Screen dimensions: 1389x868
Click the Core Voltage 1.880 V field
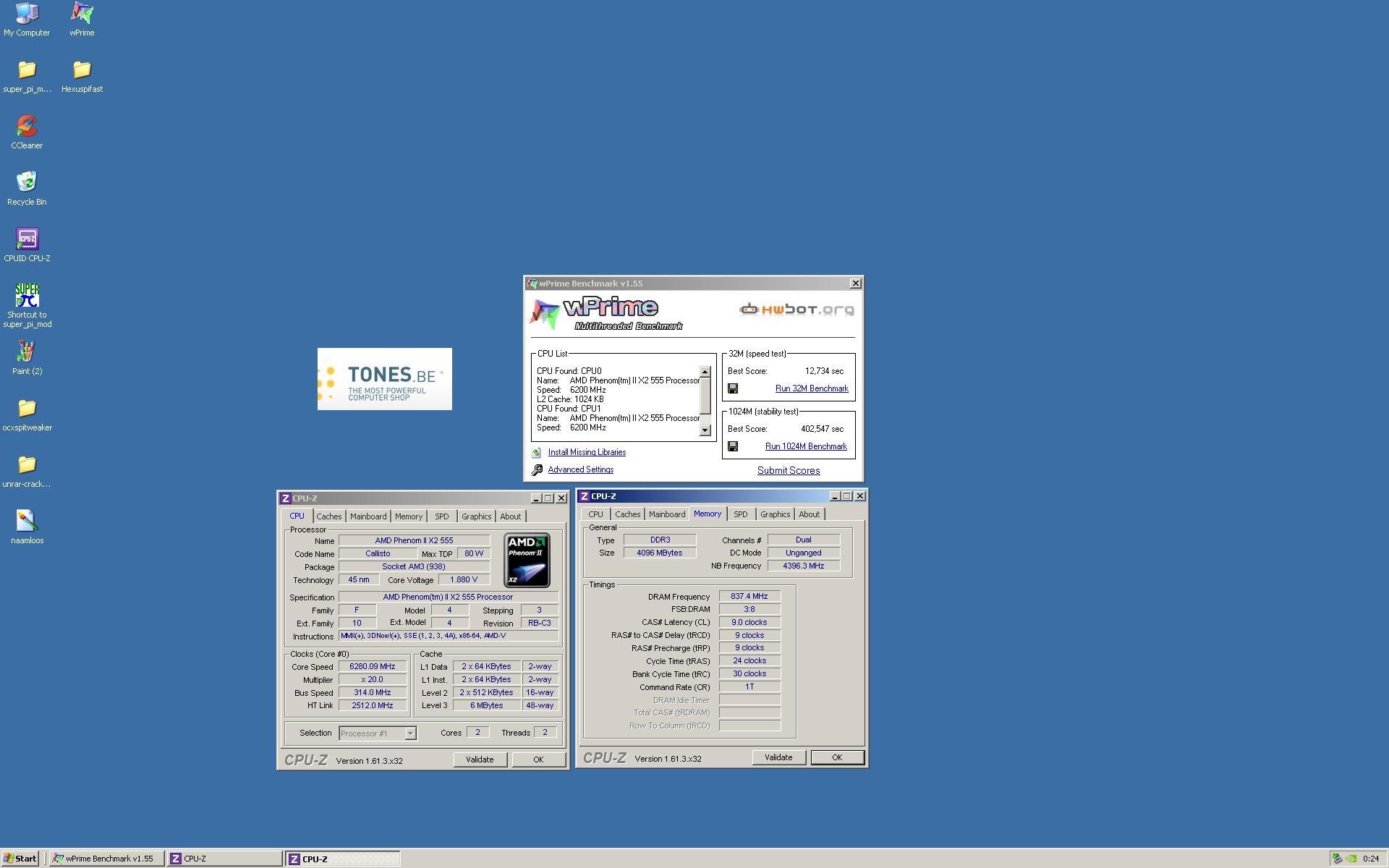(x=464, y=580)
